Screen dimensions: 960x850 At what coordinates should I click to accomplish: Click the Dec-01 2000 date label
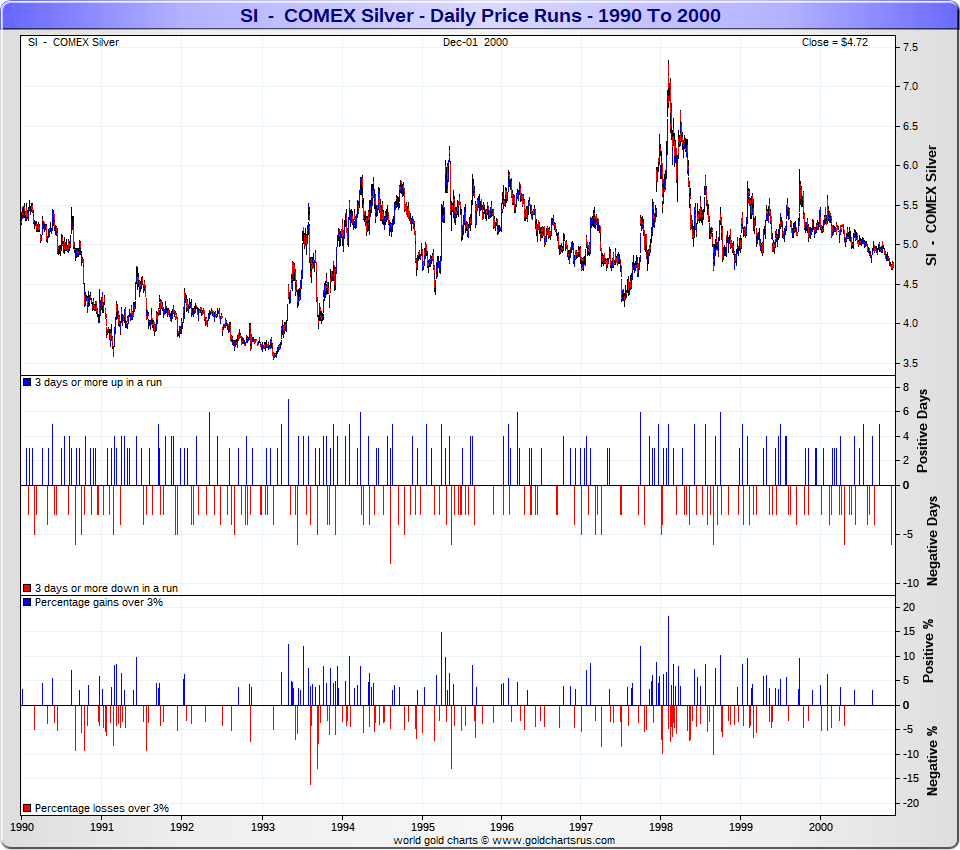point(475,42)
